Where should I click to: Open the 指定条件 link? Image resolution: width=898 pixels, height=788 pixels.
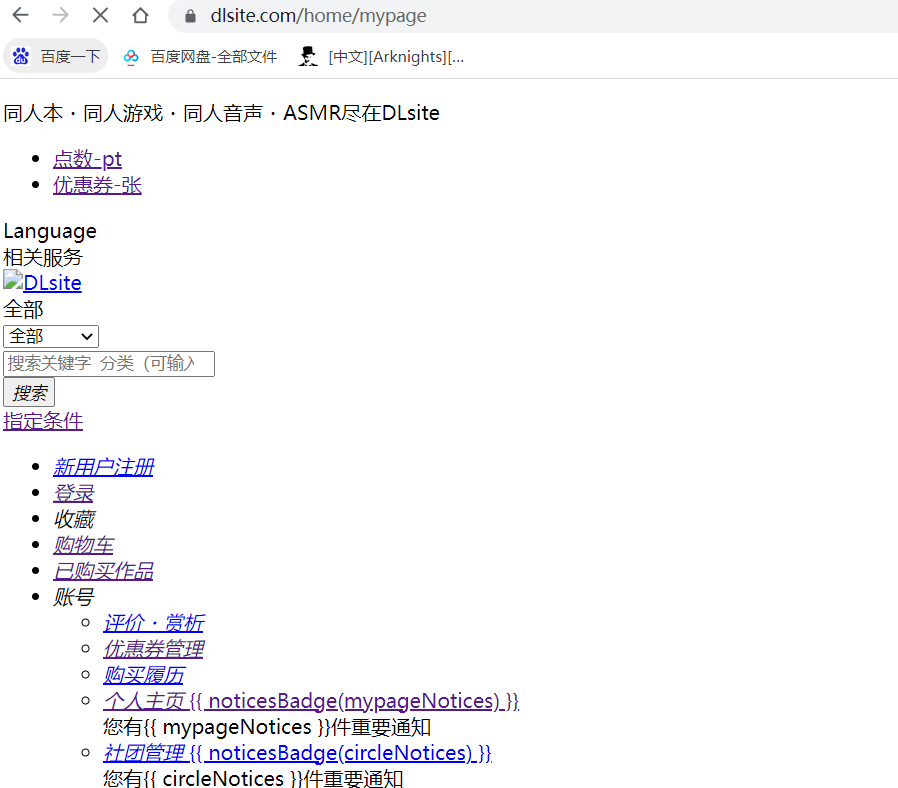[x=43, y=421]
